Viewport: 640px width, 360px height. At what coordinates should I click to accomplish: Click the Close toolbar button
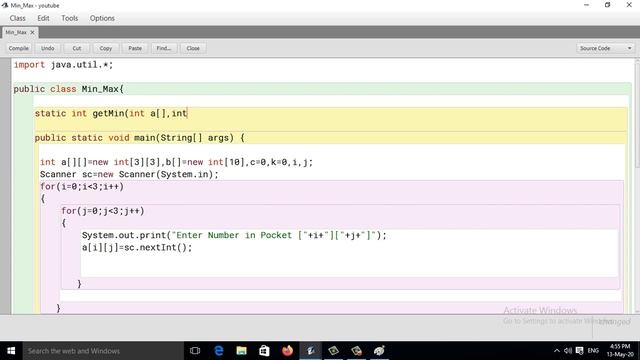click(193, 48)
